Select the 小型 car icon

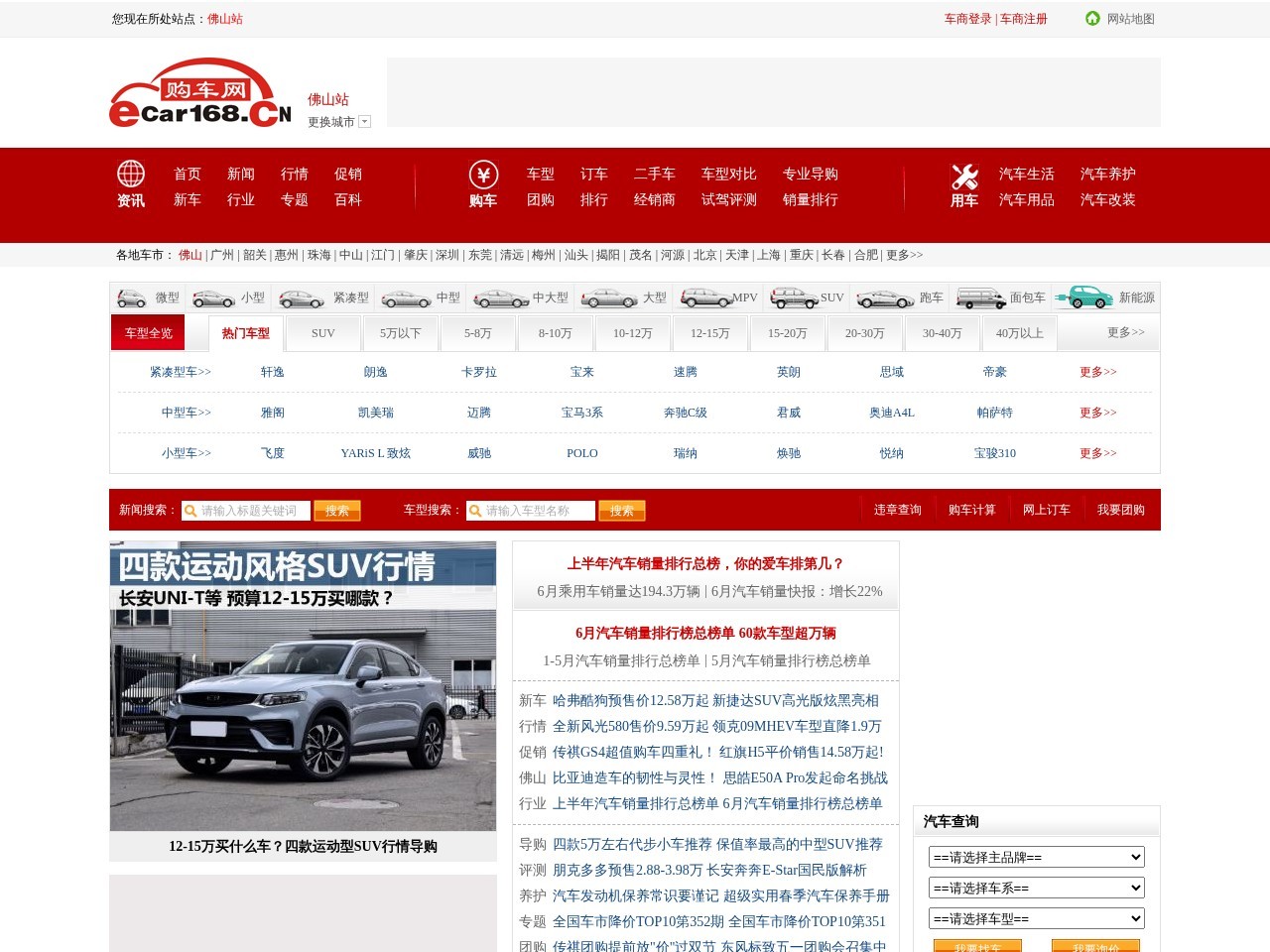point(214,298)
